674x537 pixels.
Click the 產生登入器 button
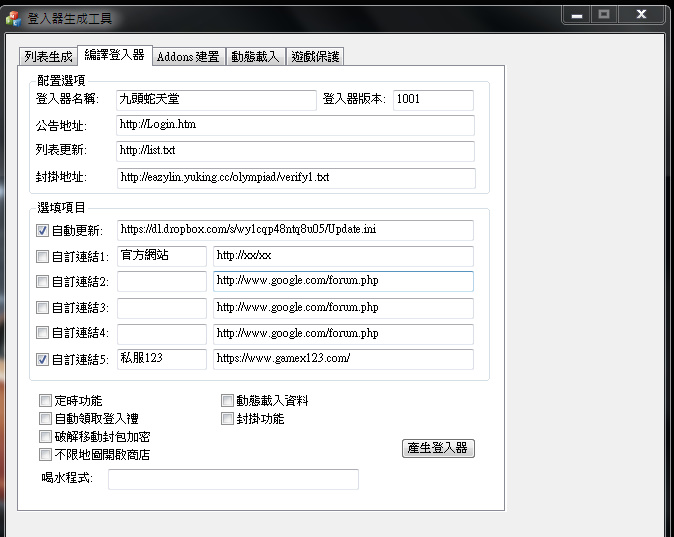tap(438, 448)
